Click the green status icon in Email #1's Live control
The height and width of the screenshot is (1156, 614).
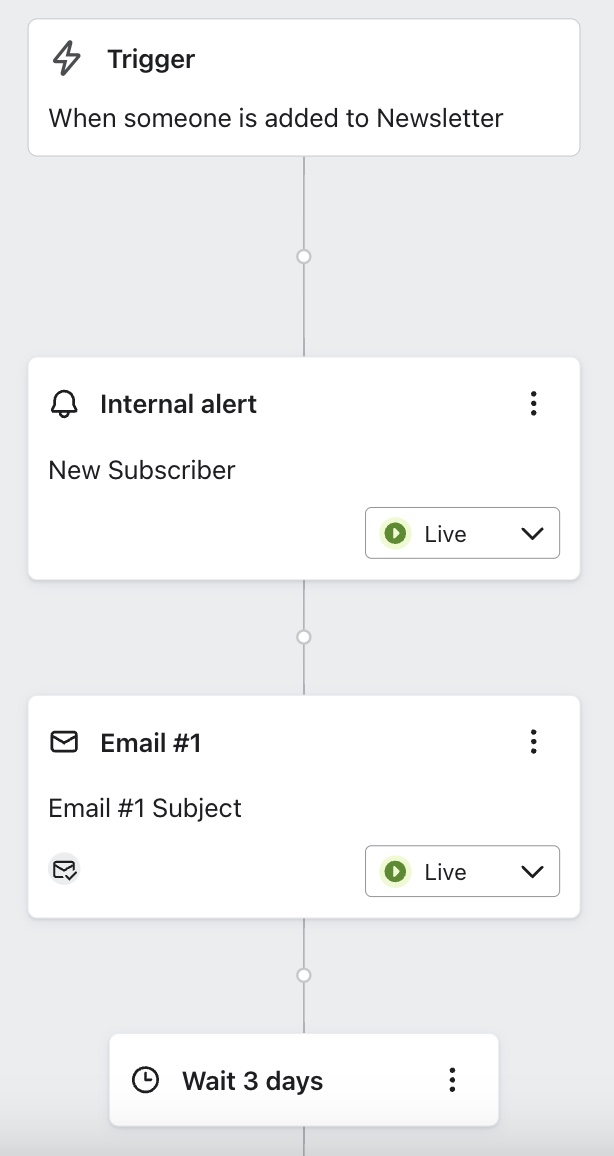pyautogui.click(x=395, y=871)
